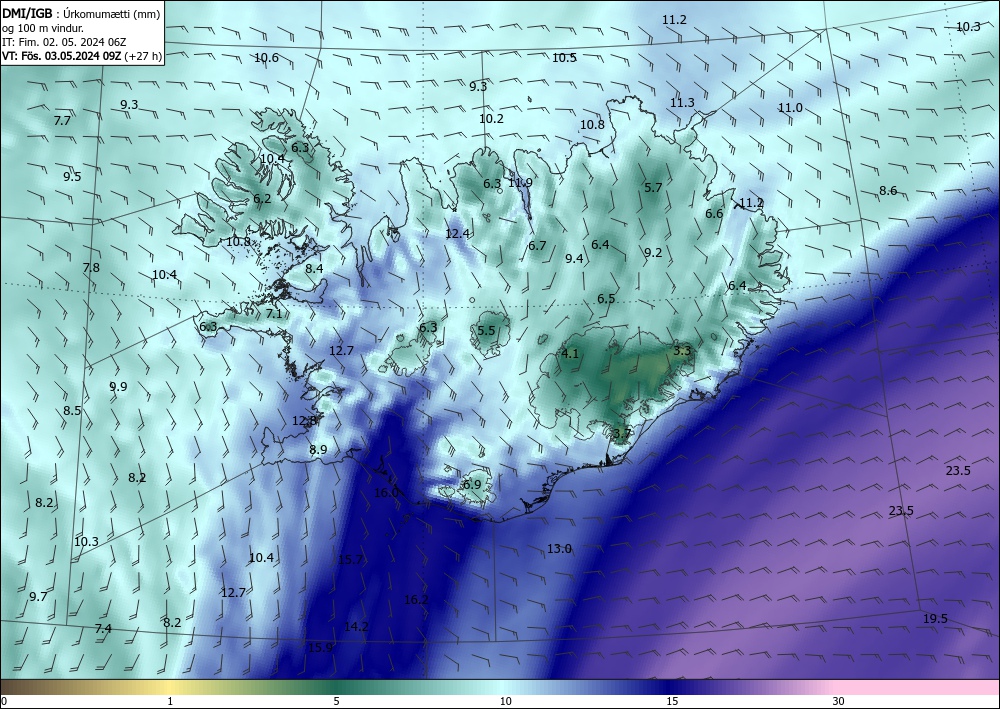This screenshot has width=1000, height=709.
Task: Click the 11.0 value in the northeast
Action: tap(790, 108)
